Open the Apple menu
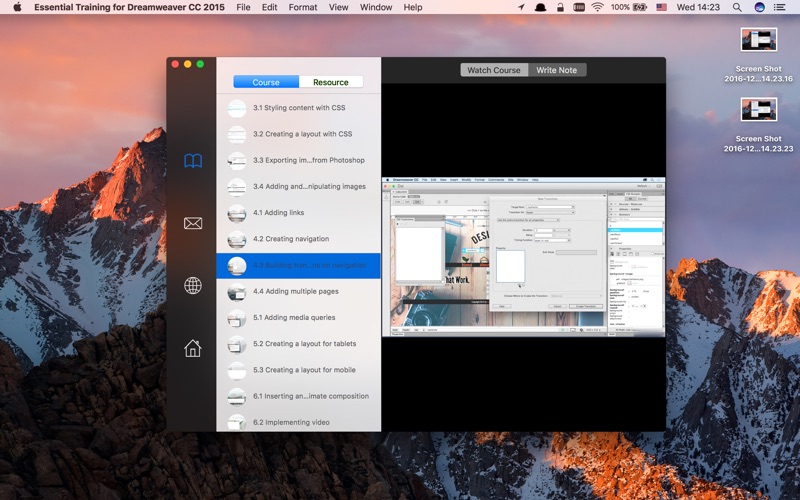This screenshot has height=500, width=800. (x=17, y=7)
